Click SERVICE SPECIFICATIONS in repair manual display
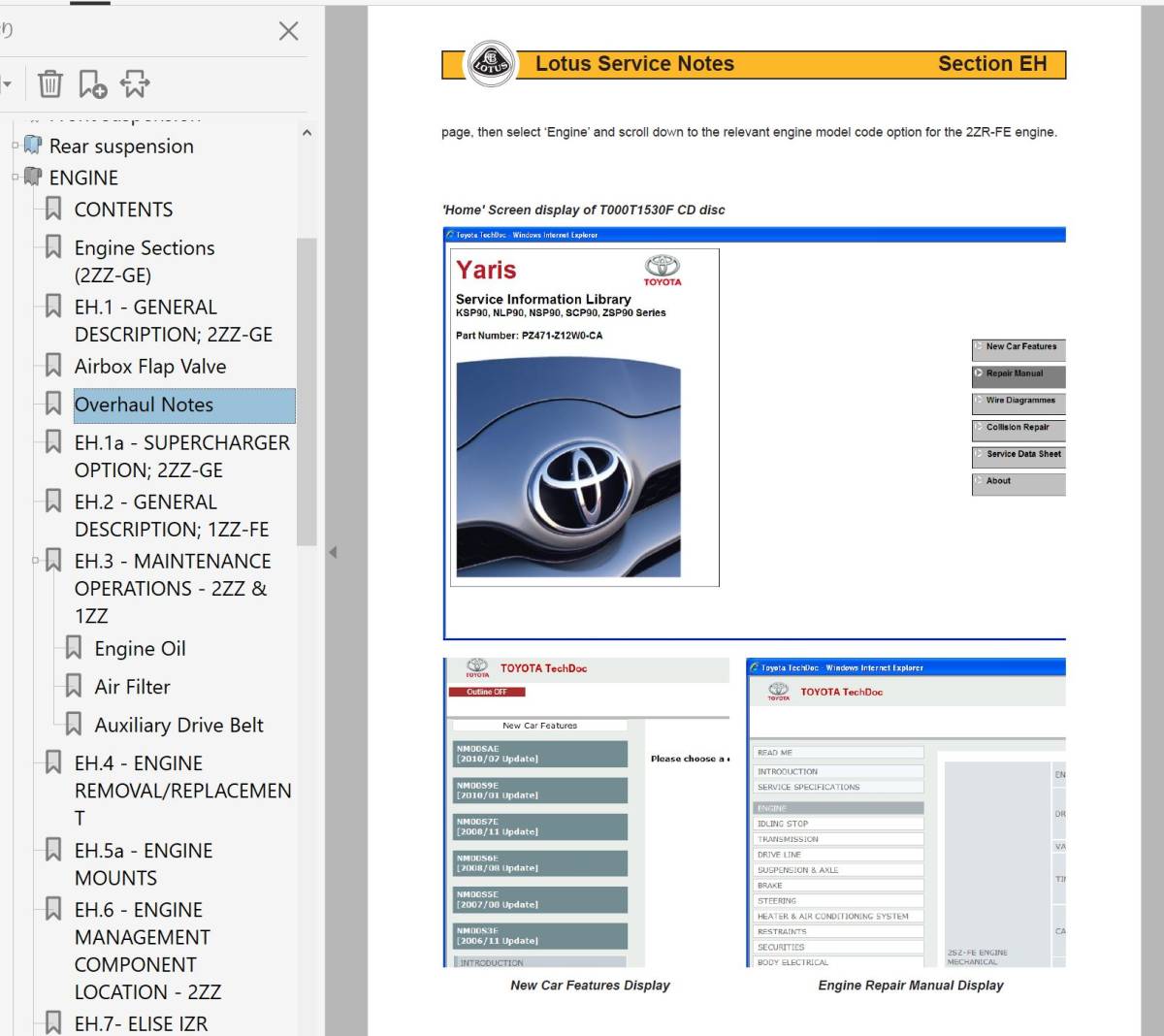Image resolution: width=1164 pixels, height=1036 pixels. 839,787
